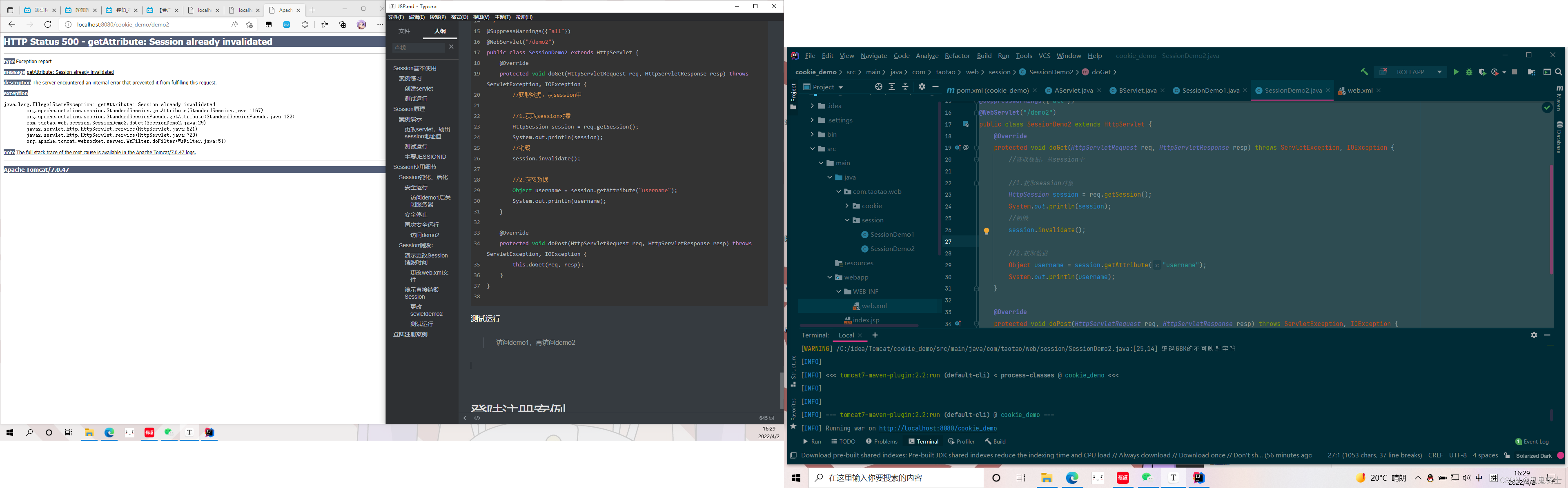Click the Build project hammer icon
This screenshot has width=1568, height=488.
(1364, 72)
